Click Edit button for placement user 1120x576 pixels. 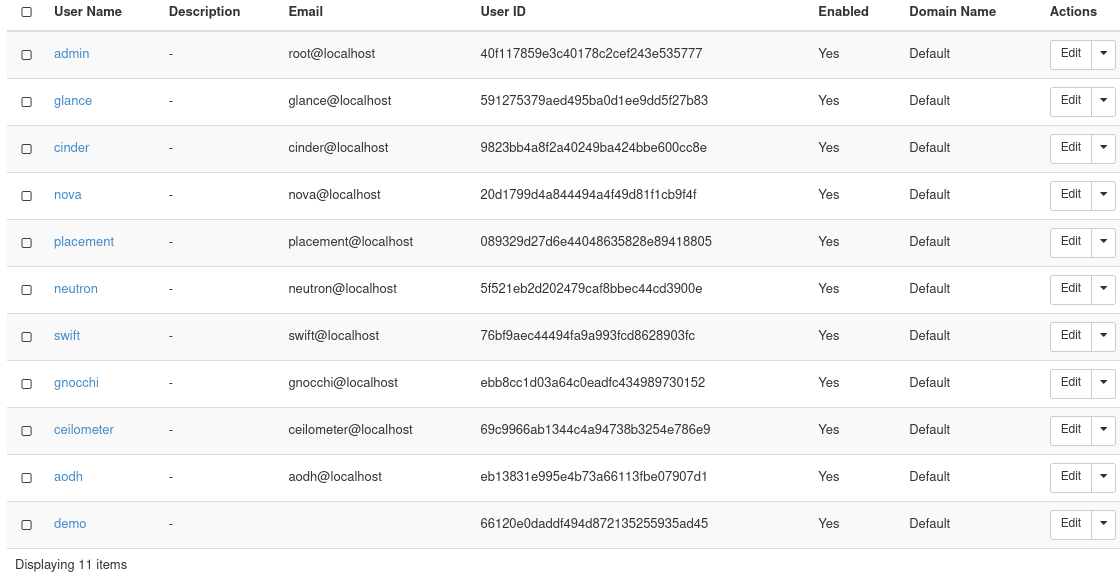(1071, 242)
